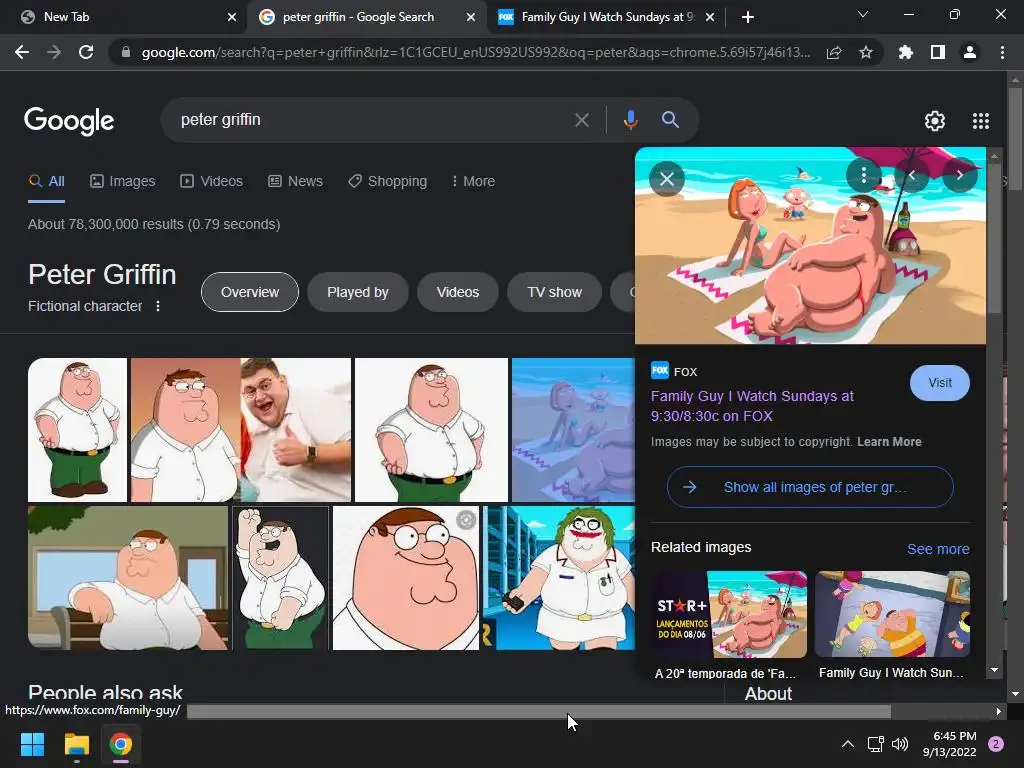Open File Explorer from taskbar
1024x768 pixels.
coord(76,744)
